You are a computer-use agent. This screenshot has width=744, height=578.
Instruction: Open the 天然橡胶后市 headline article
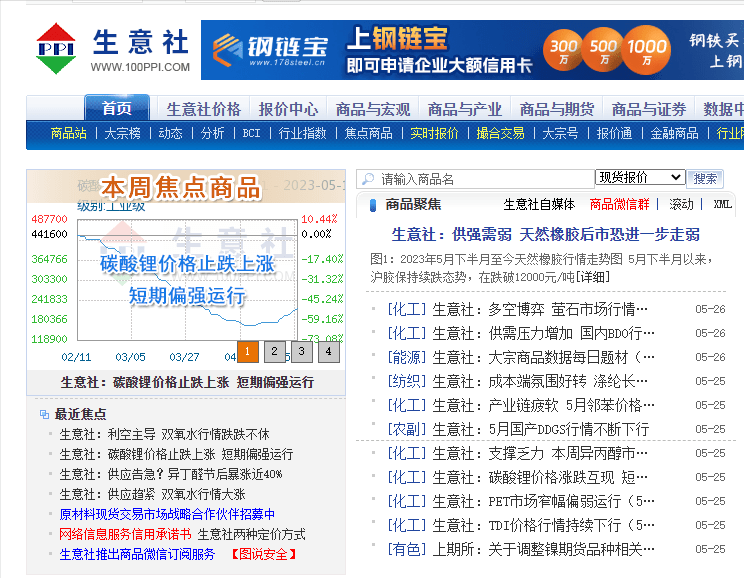pos(545,235)
